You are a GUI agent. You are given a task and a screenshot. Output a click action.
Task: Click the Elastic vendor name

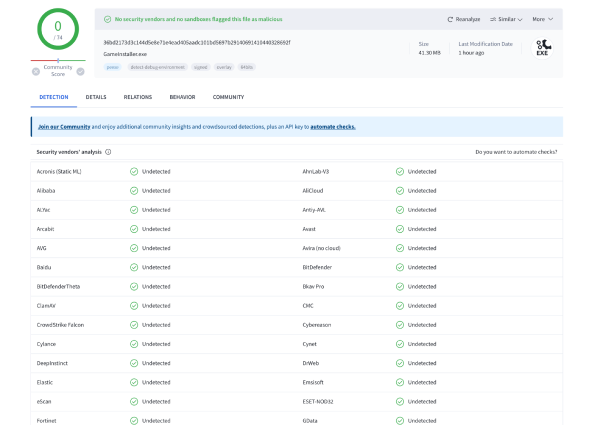click(x=45, y=382)
